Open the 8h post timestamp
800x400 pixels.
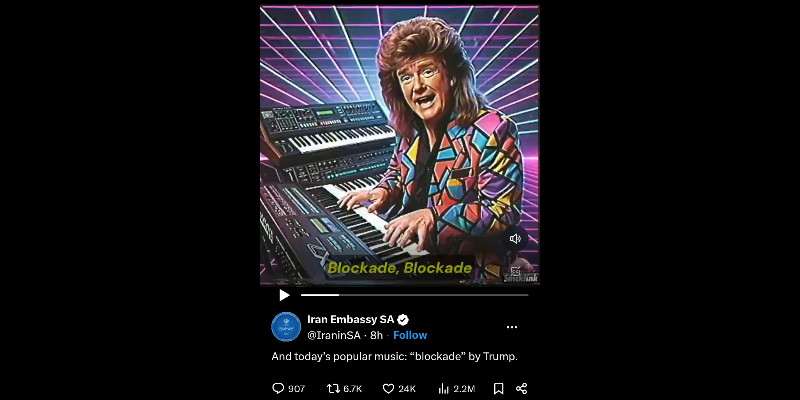coord(377,335)
